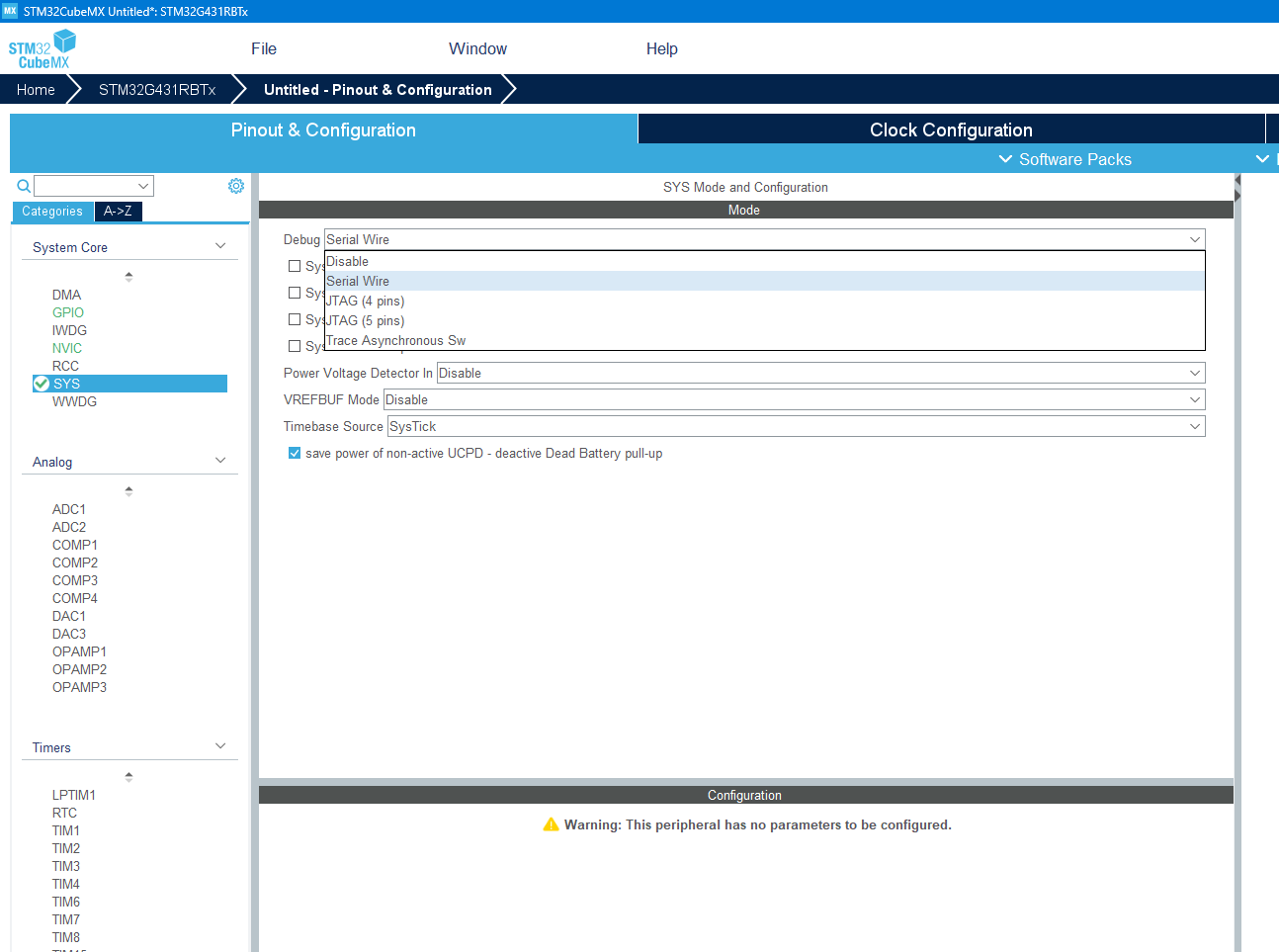1279x952 pixels.
Task: Select Disable in the Debug list
Action: pos(764,261)
